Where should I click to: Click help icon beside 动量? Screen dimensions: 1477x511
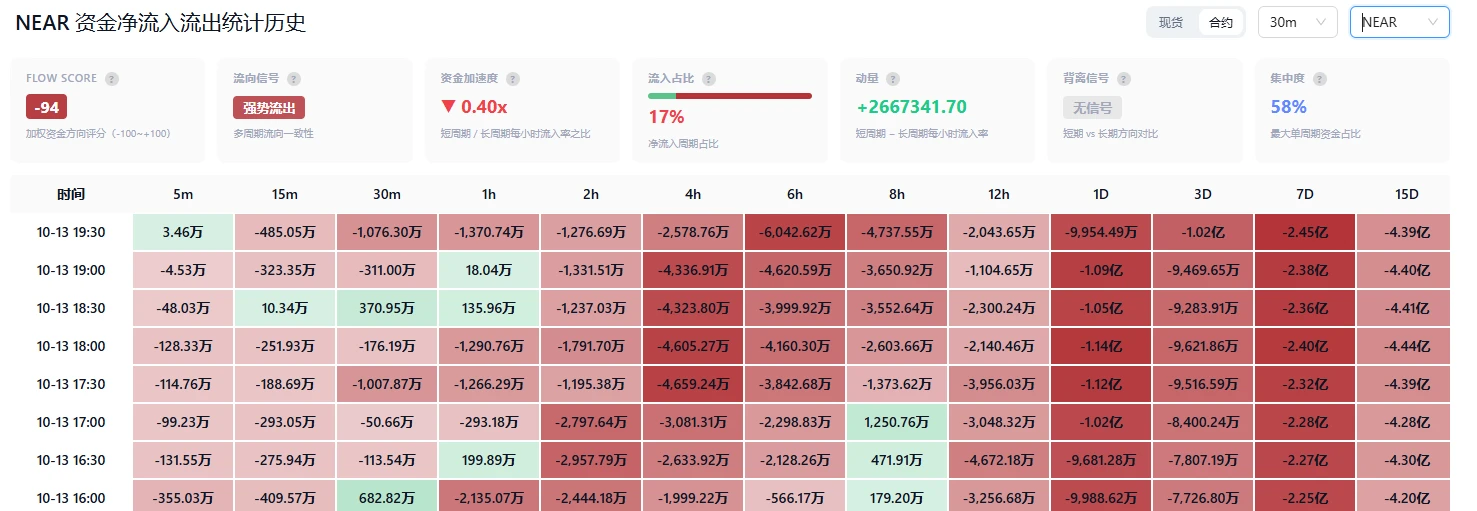893,79
